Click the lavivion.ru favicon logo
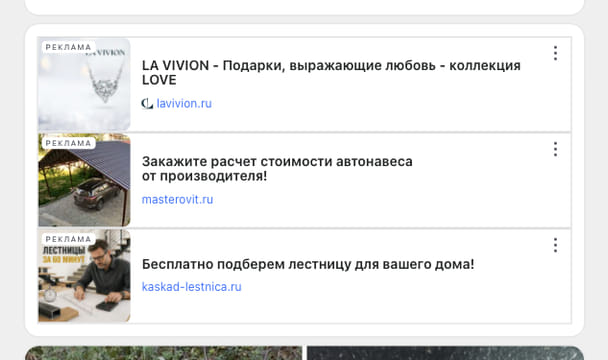 click(147, 104)
